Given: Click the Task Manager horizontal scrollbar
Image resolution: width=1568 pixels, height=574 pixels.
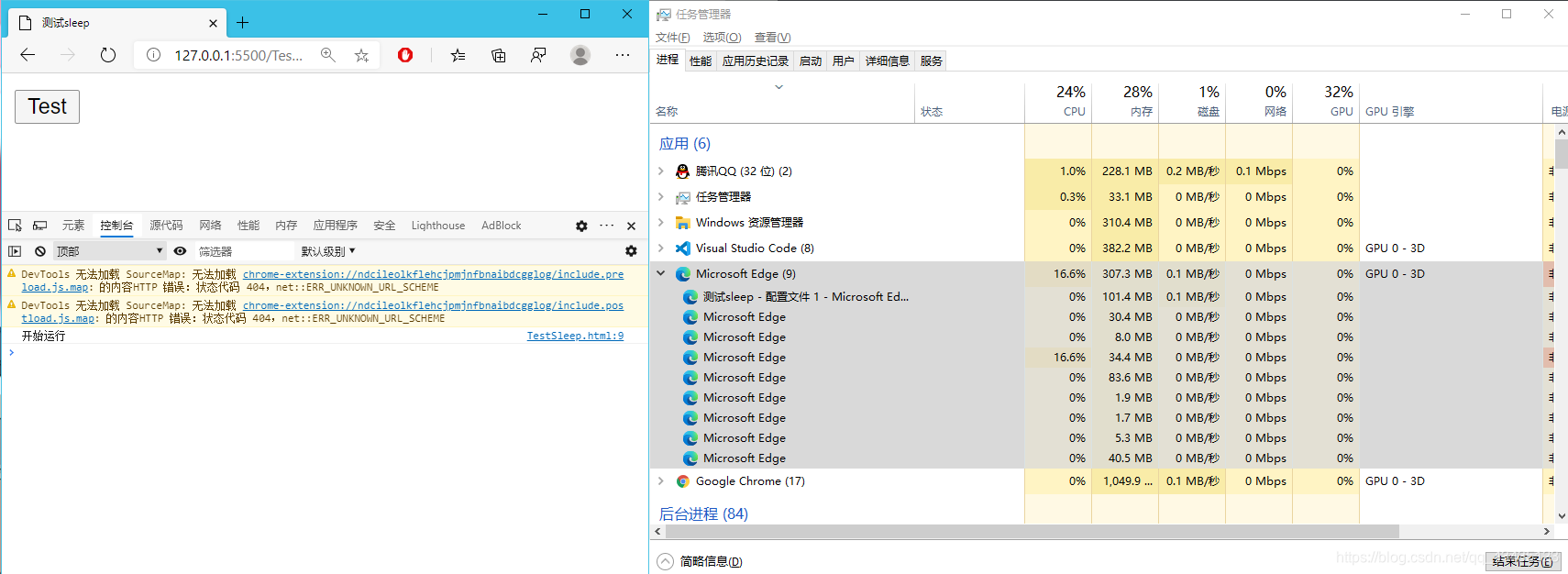Looking at the screenshot, I should (1032, 531).
